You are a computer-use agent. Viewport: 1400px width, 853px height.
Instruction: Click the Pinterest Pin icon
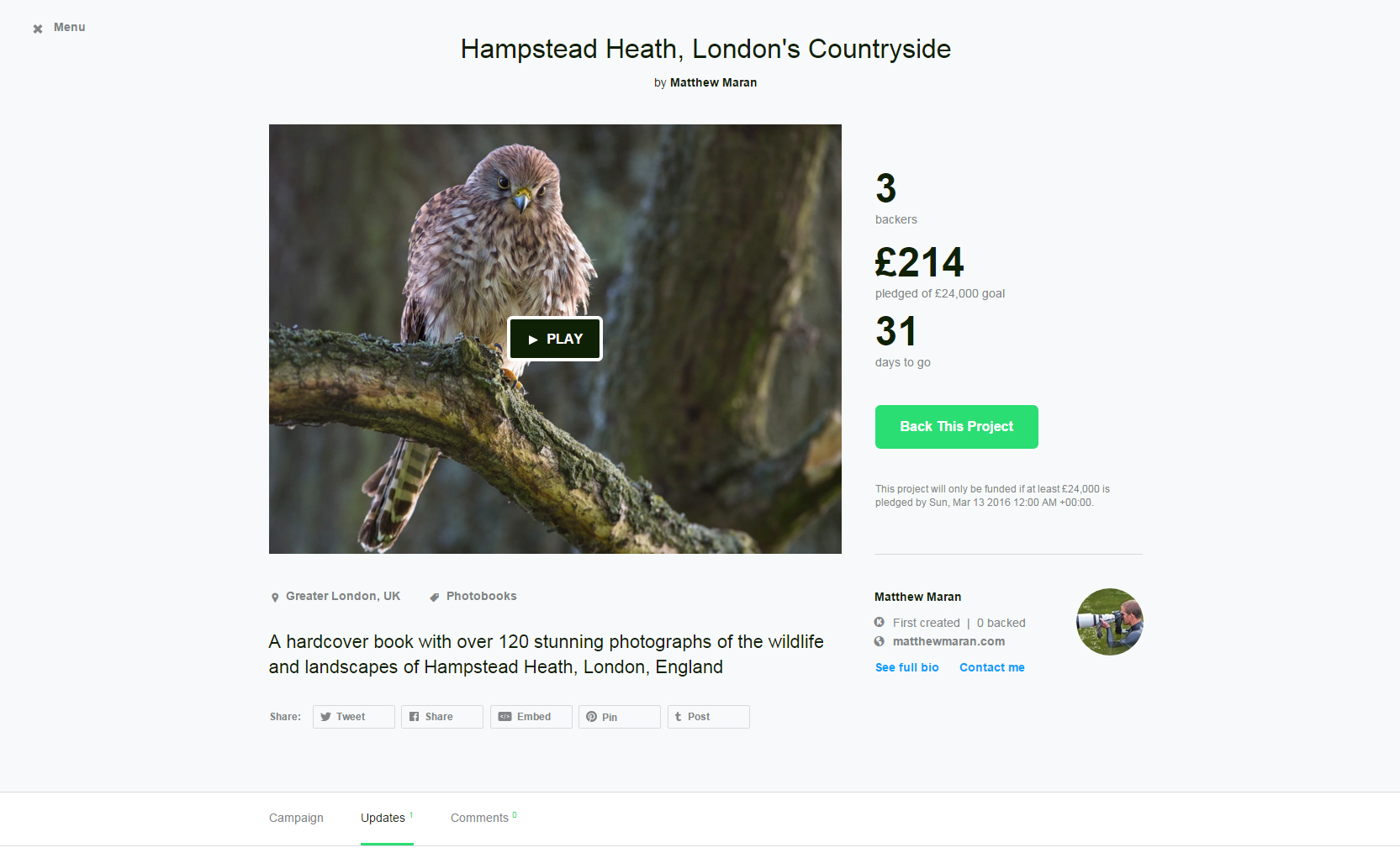tap(592, 717)
